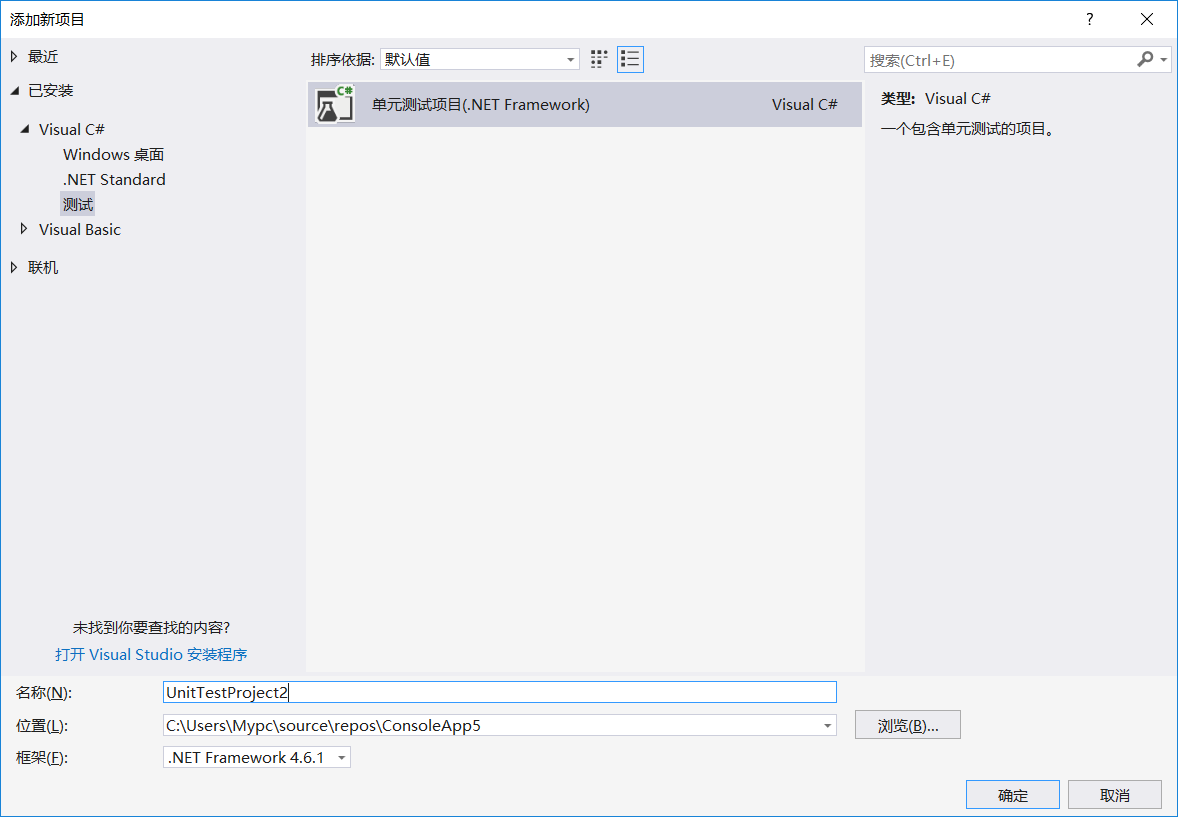Select the 已安装 tree label

click(50, 91)
